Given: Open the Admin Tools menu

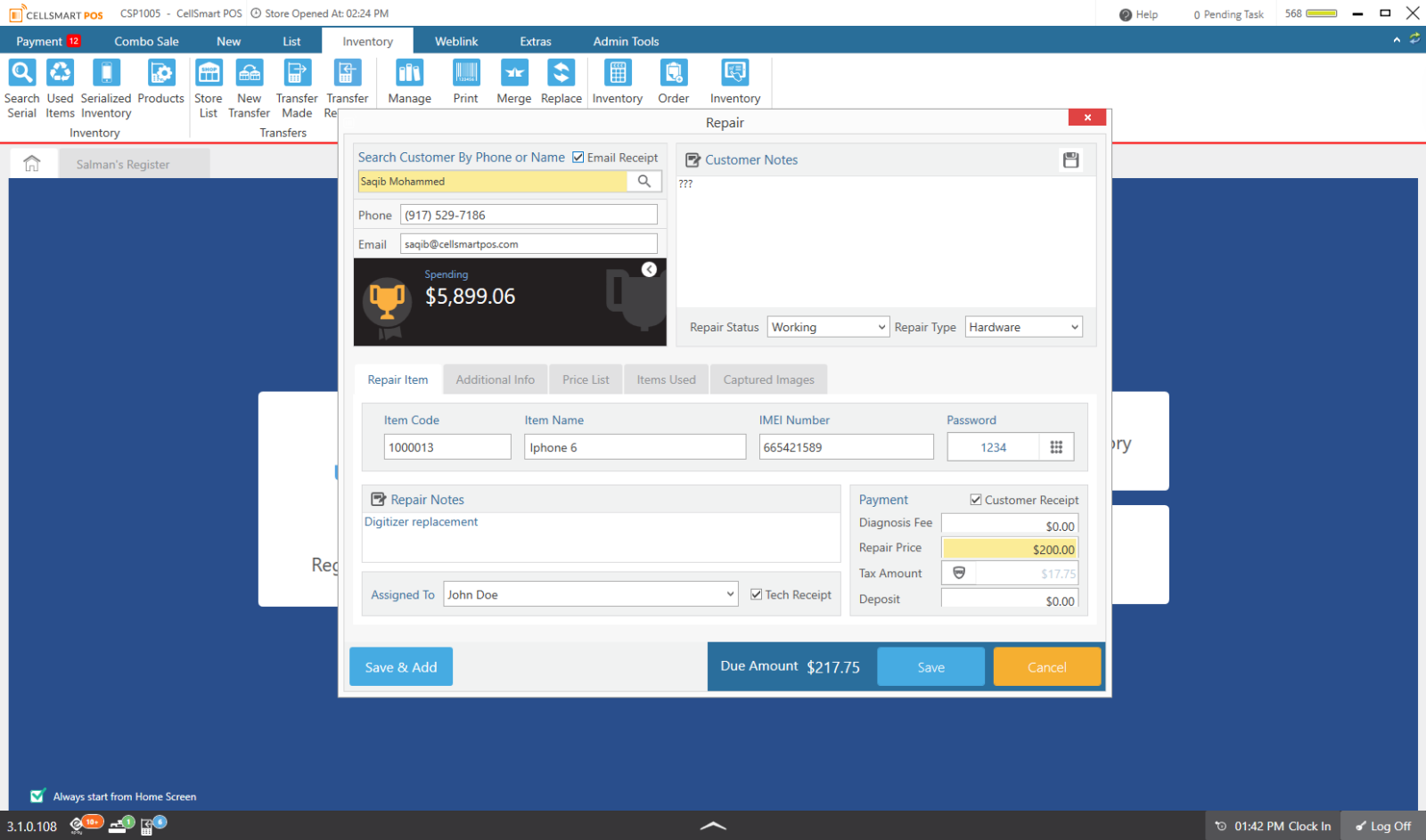Looking at the screenshot, I should (x=627, y=40).
